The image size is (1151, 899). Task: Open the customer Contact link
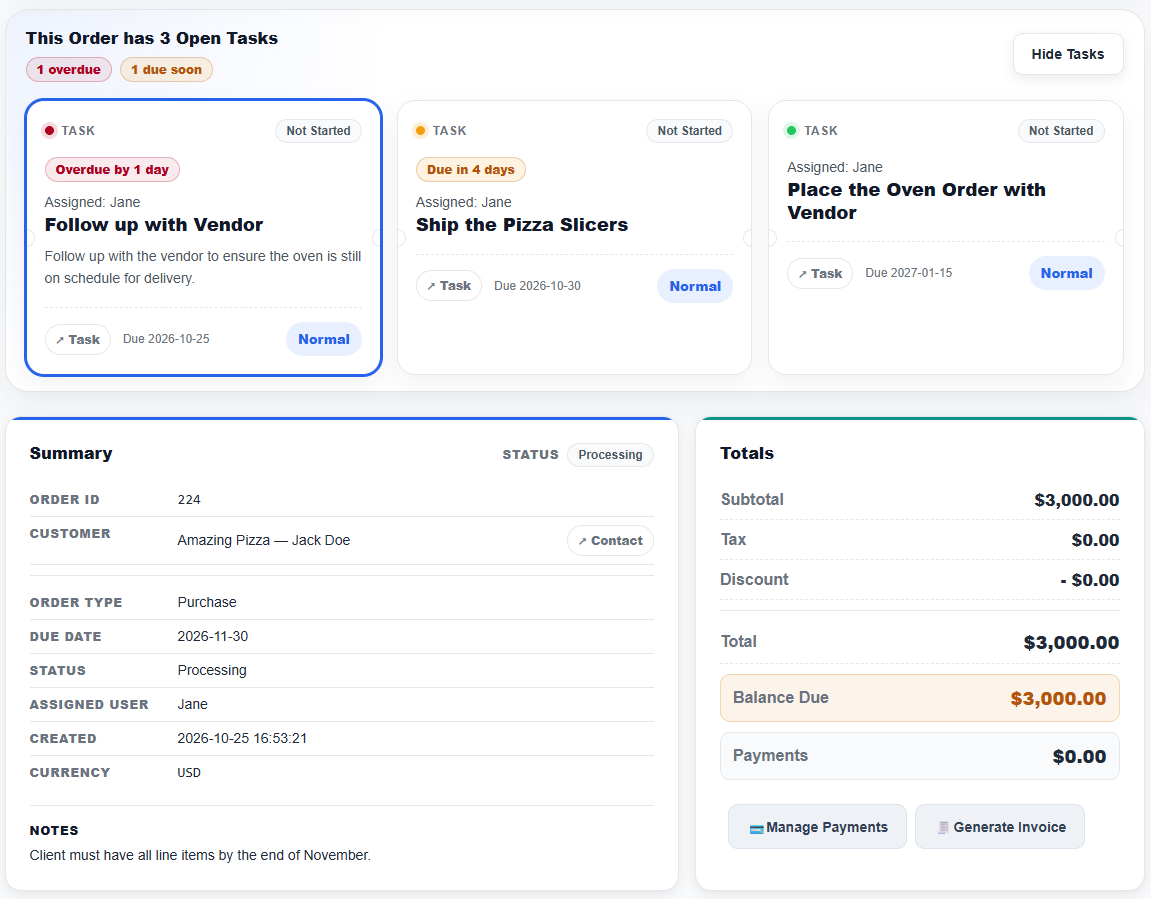[x=610, y=541]
